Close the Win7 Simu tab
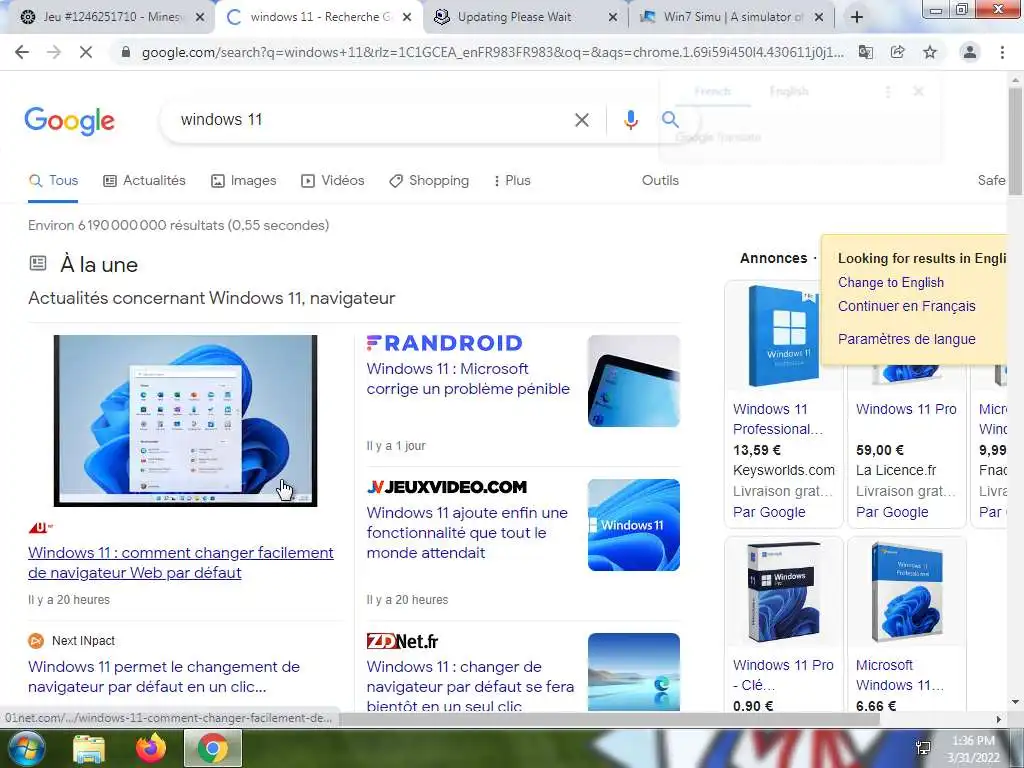 point(818,17)
